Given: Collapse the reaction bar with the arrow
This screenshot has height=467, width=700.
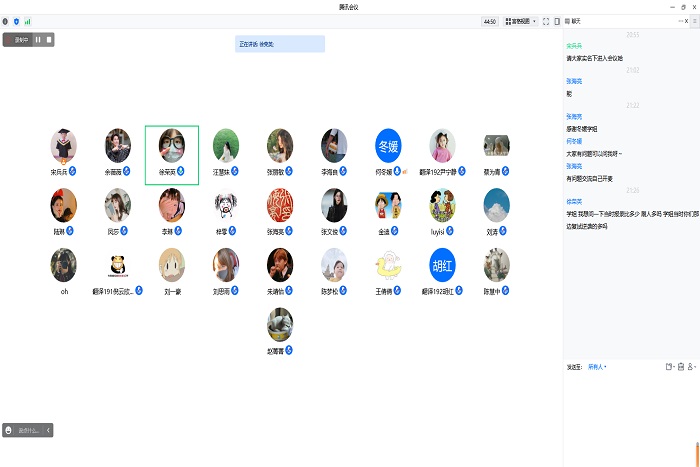Looking at the screenshot, I should pos(49,430).
